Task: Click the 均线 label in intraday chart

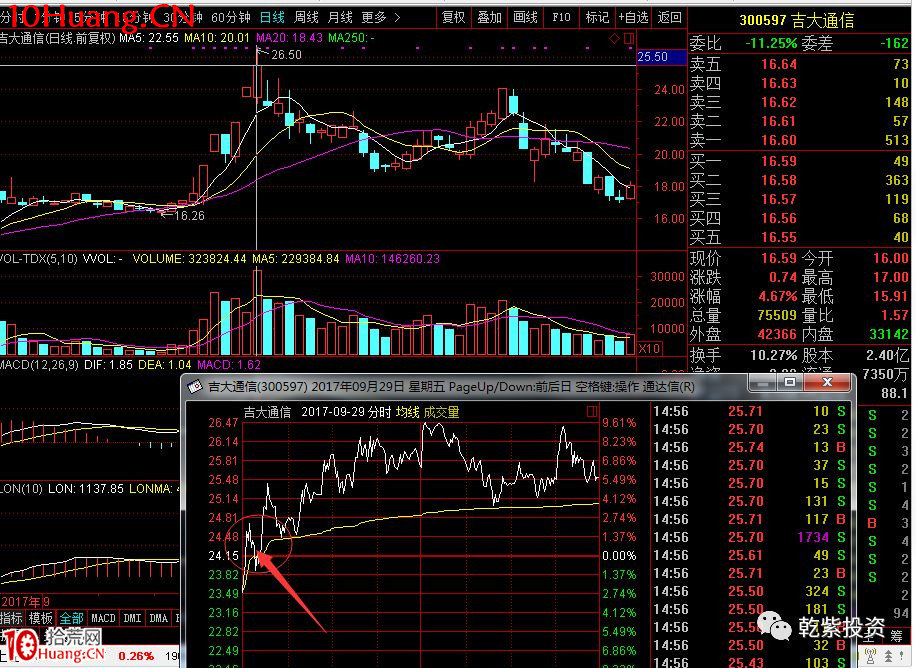Action: 407,412
